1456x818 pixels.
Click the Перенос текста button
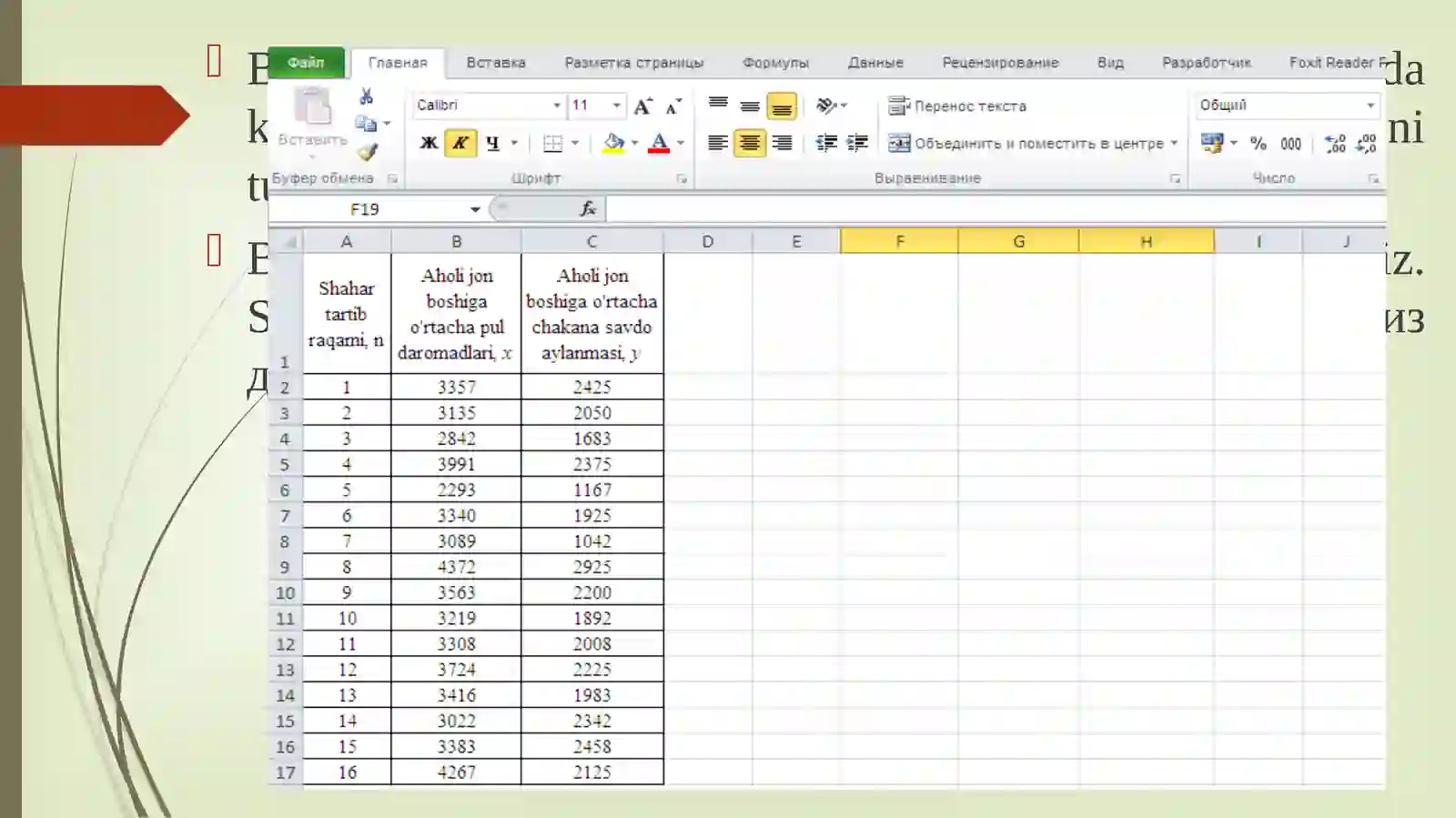pos(957,106)
